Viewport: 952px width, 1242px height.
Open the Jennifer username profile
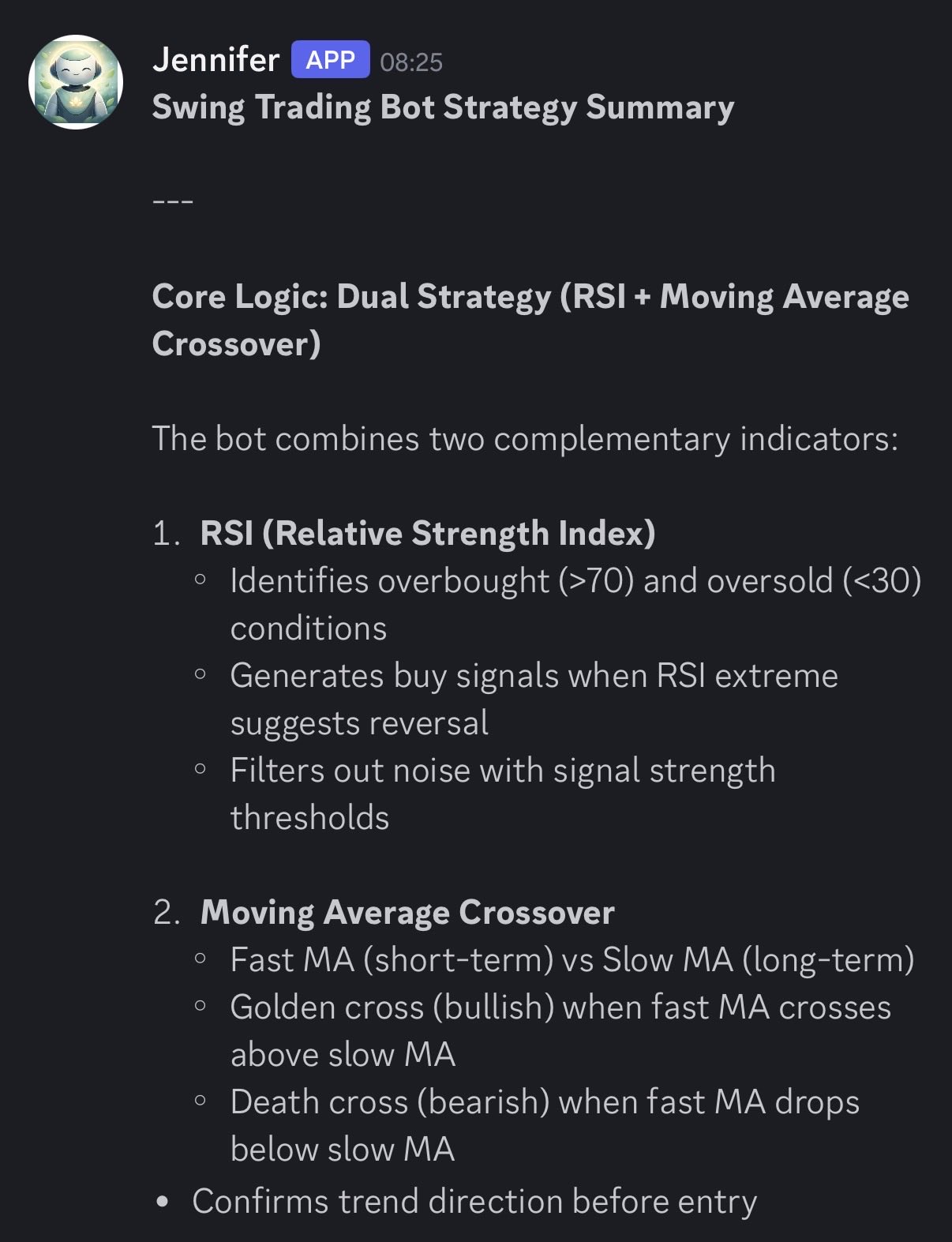pyautogui.click(x=216, y=60)
